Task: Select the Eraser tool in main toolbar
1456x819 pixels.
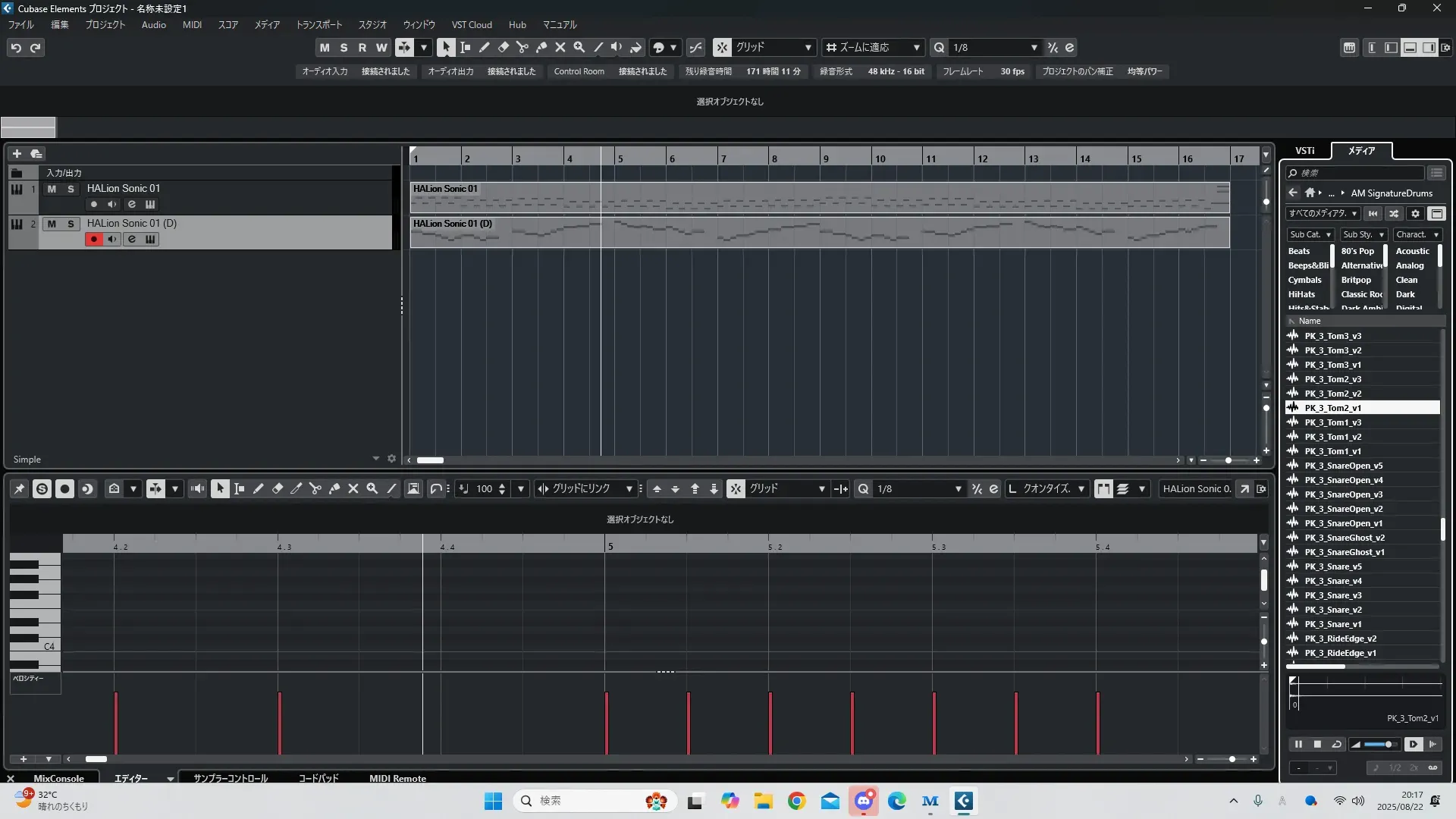Action: pyautogui.click(x=503, y=48)
